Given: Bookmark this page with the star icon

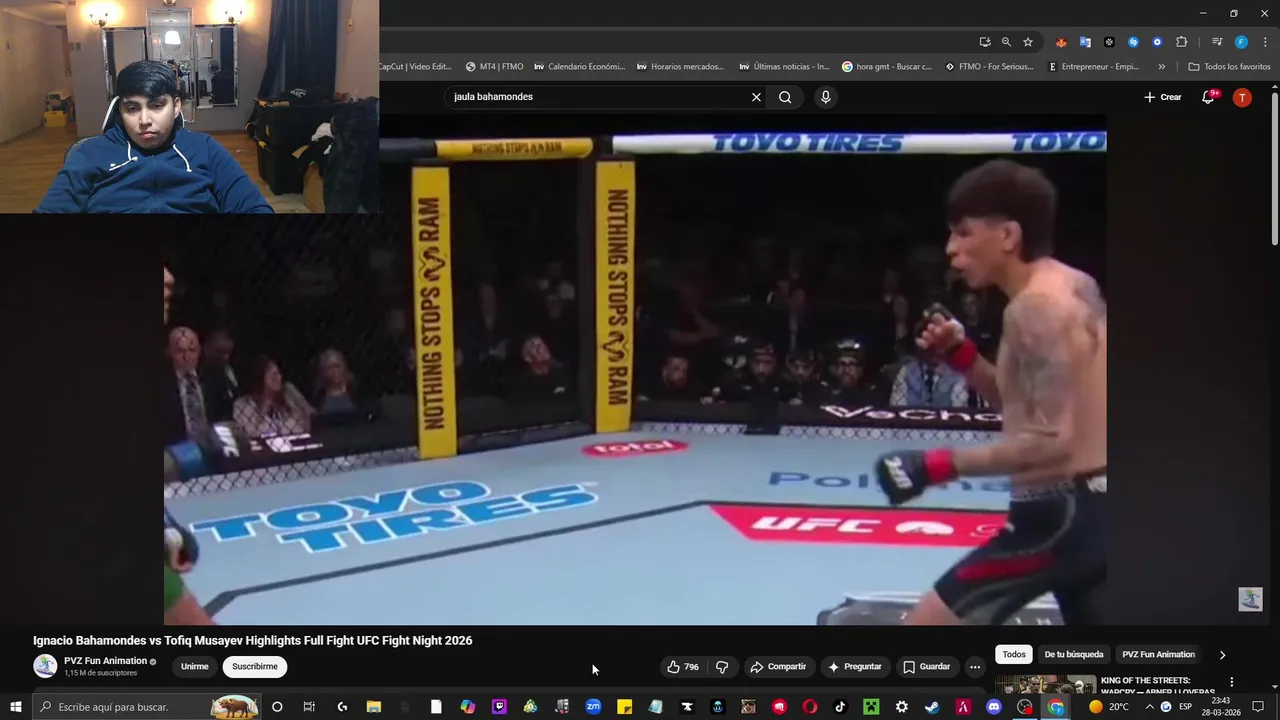Looking at the screenshot, I should coord(1027,42).
